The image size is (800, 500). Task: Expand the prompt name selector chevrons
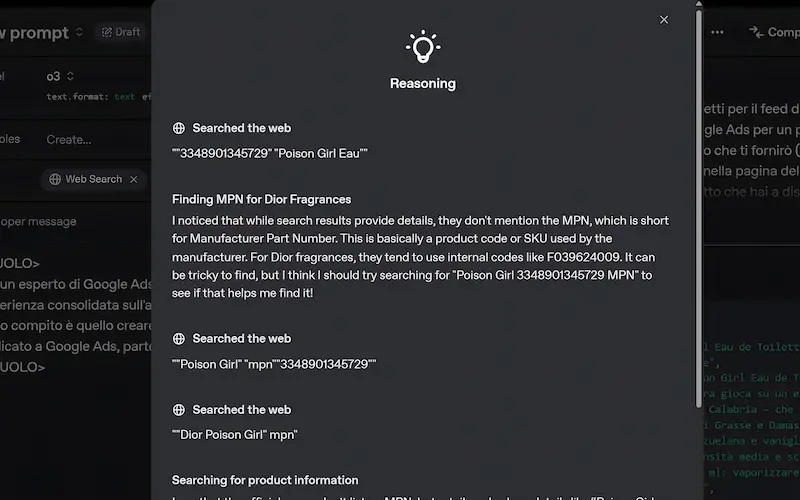pyautogui.click(x=79, y=32)
